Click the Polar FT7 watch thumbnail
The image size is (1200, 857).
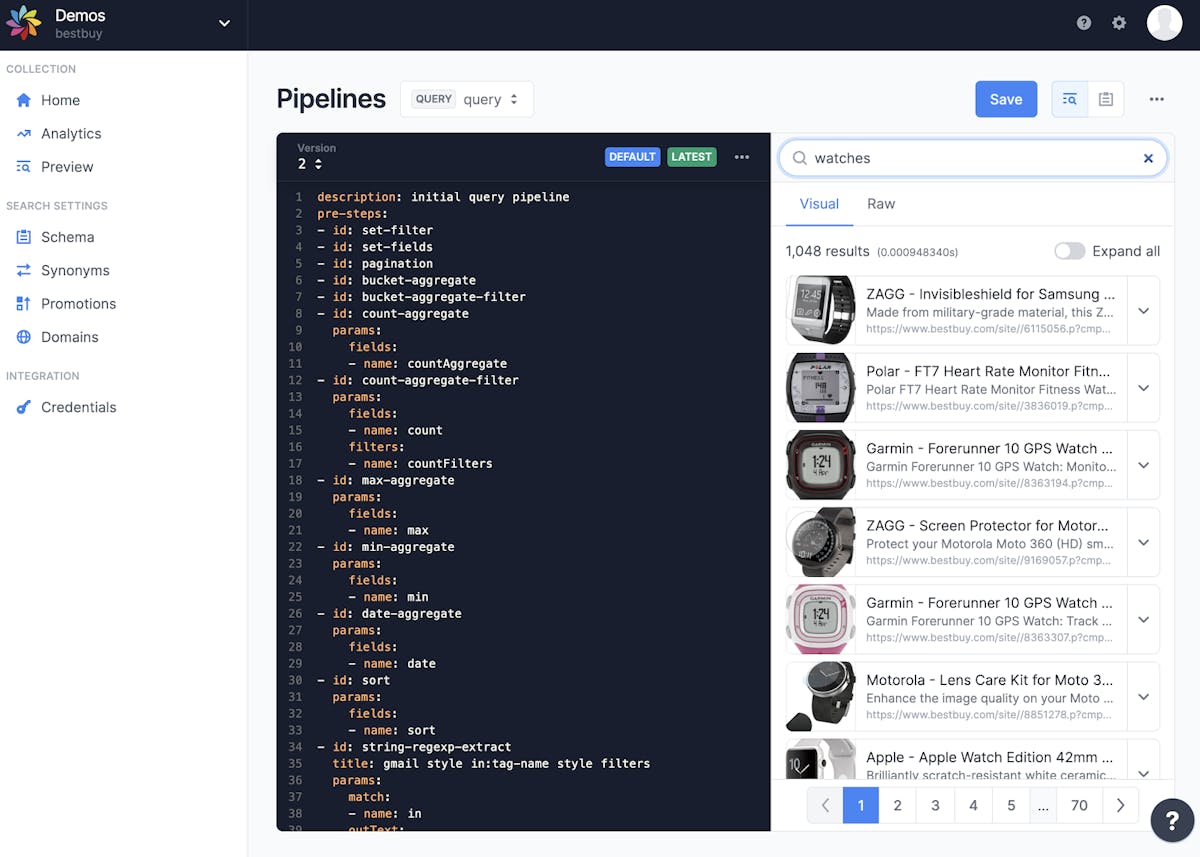pyautogui.click(x=821, y=387)
